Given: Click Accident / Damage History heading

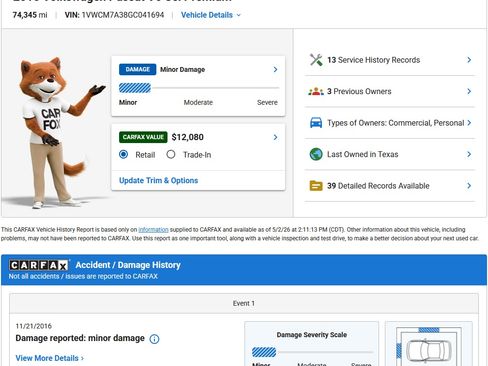Looking at the screenshot, I should (128, 265).
